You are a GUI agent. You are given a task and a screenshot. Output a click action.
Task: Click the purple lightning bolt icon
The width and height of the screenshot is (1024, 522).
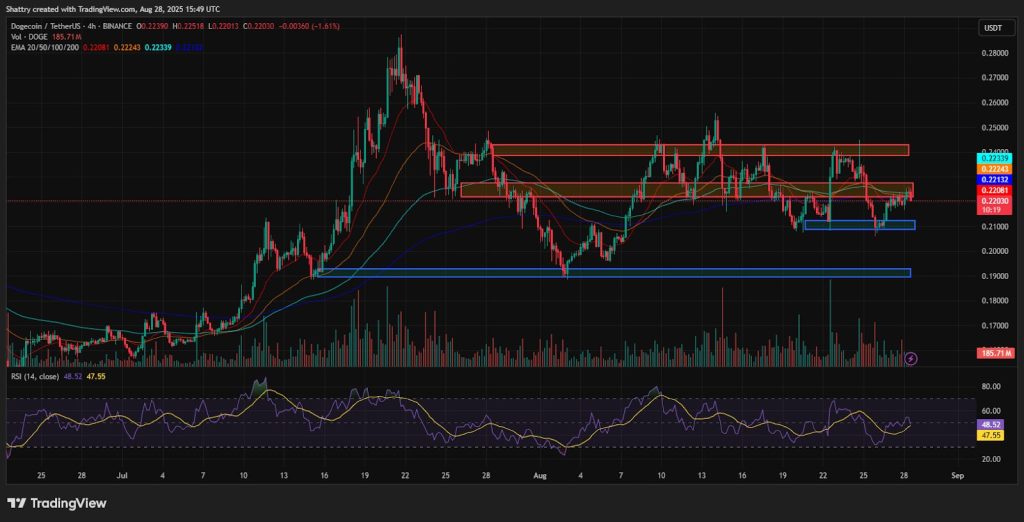(912, 358)
